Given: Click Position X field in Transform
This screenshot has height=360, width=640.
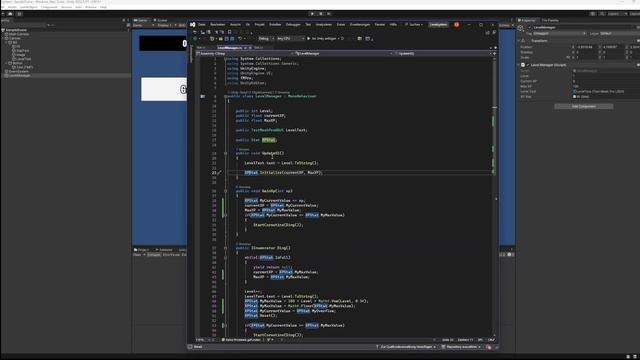Looking at the screenshot, I should 587,47.
